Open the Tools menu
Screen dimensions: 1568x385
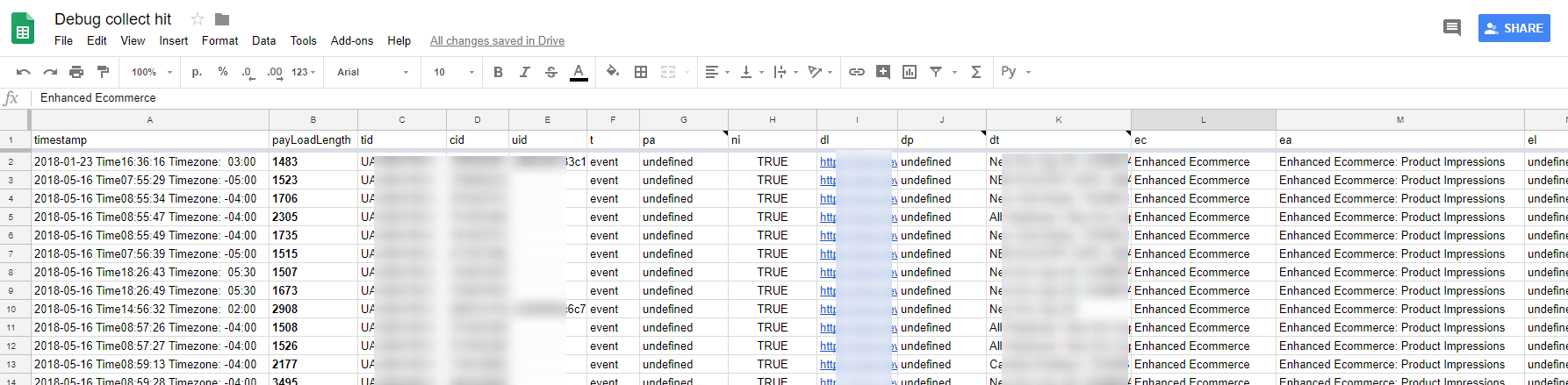tap(303, 40)
